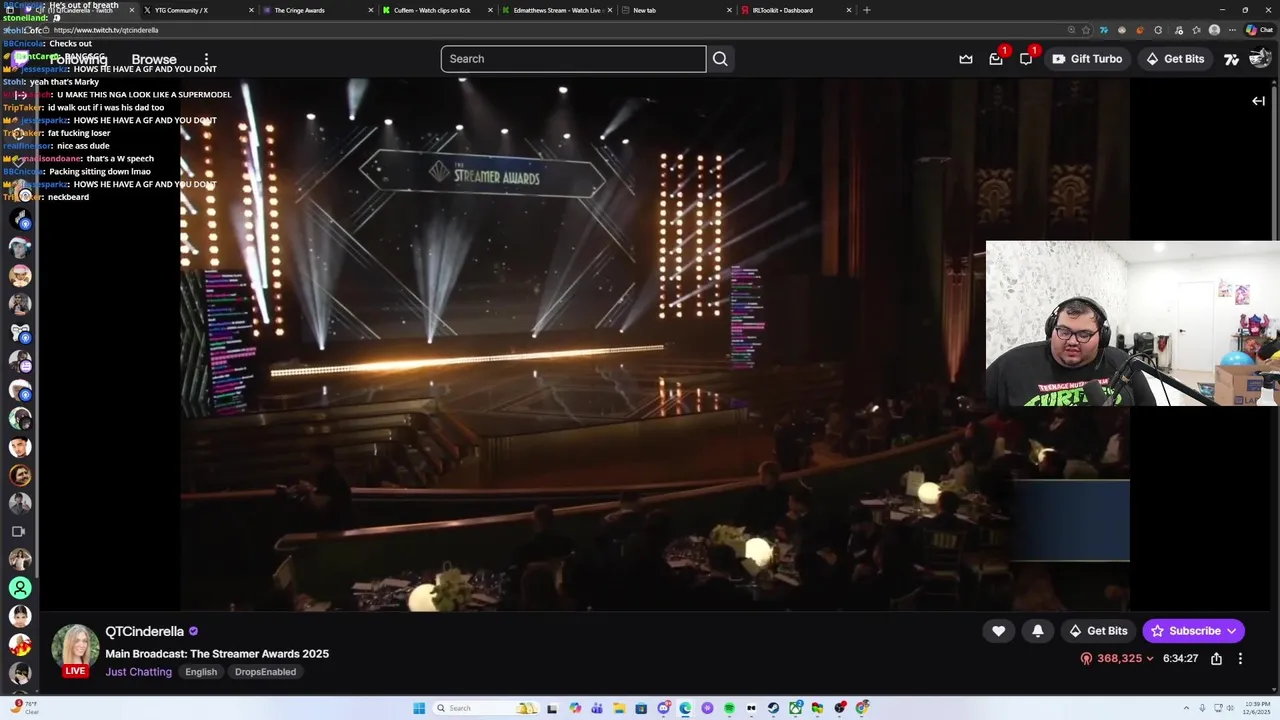Open File Explorer from the taskbar
The height and width of the screenshot is (720, 1280).
[619, 708]
